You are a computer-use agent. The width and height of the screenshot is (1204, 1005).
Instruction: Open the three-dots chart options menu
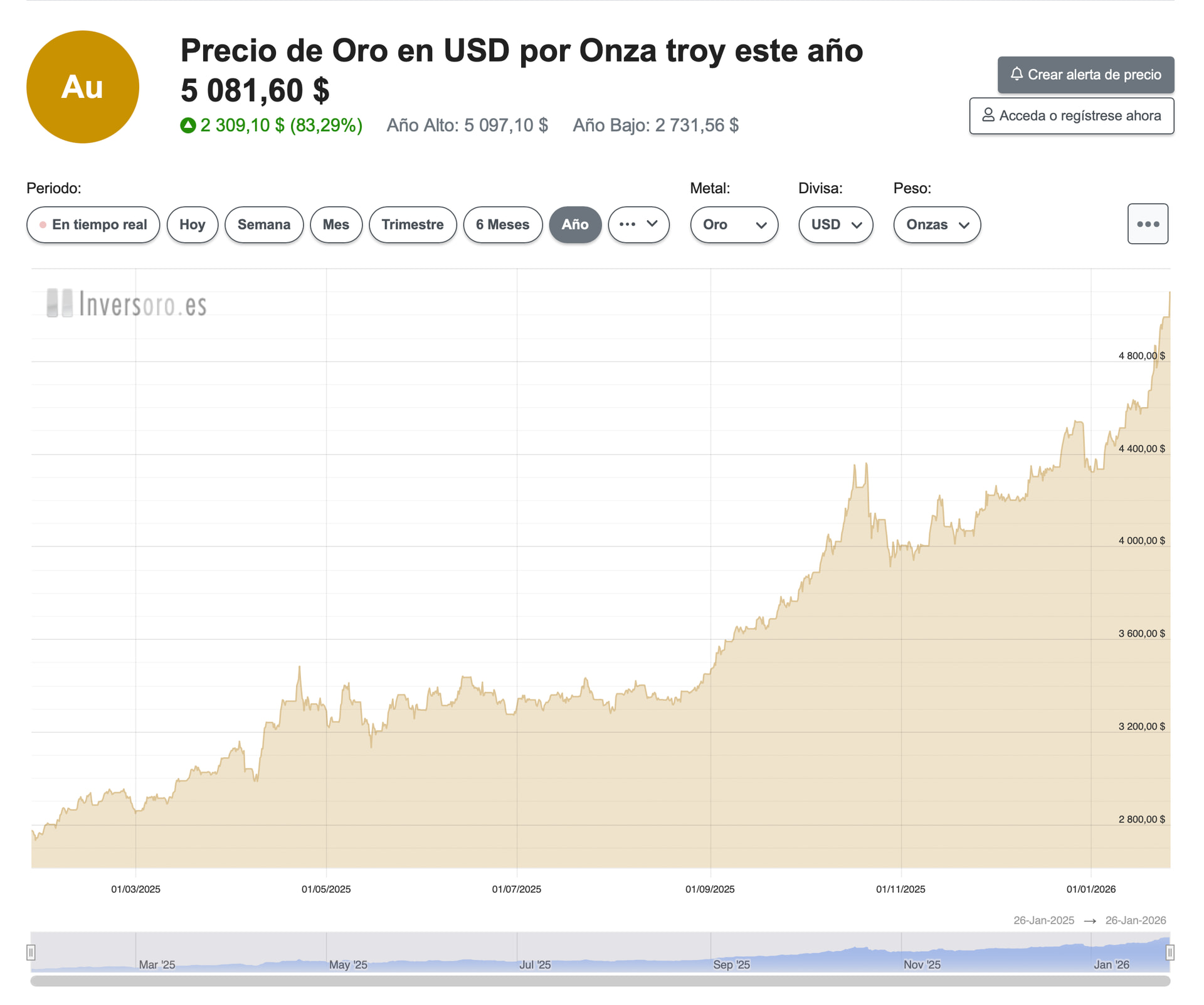[x=1147, y=224]
